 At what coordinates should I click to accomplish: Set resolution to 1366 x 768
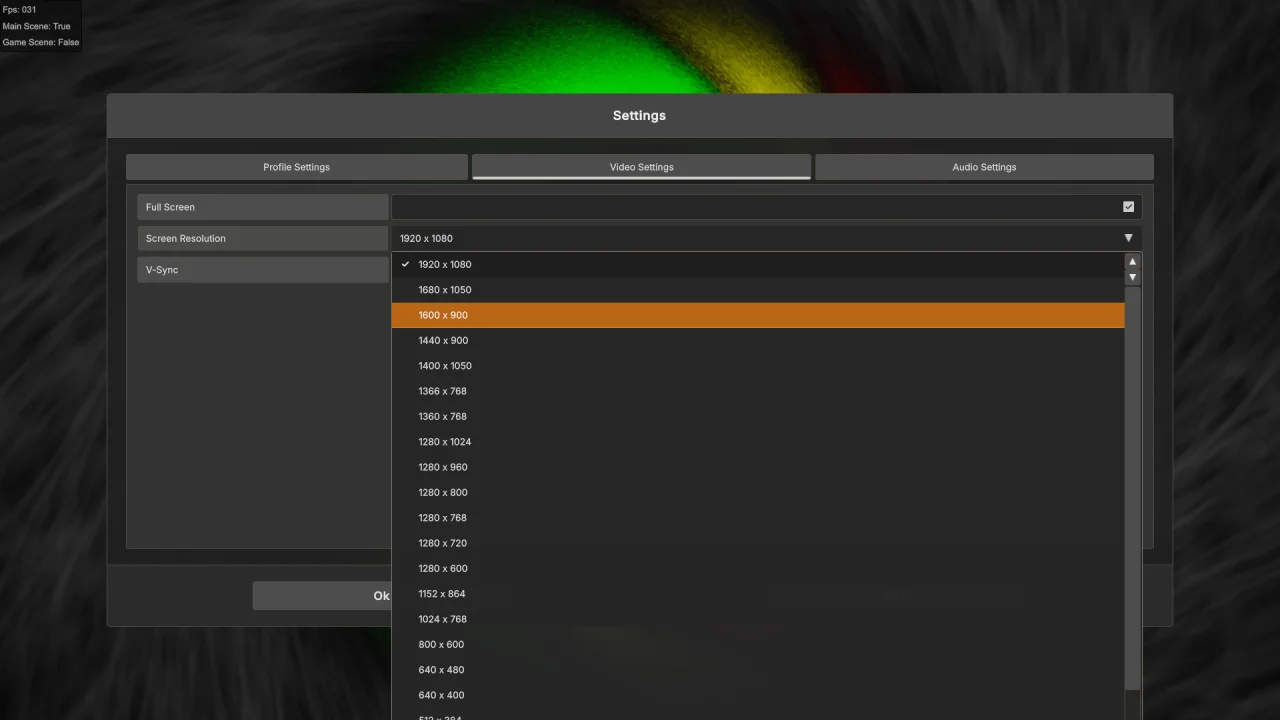click(x=758, y=391)
